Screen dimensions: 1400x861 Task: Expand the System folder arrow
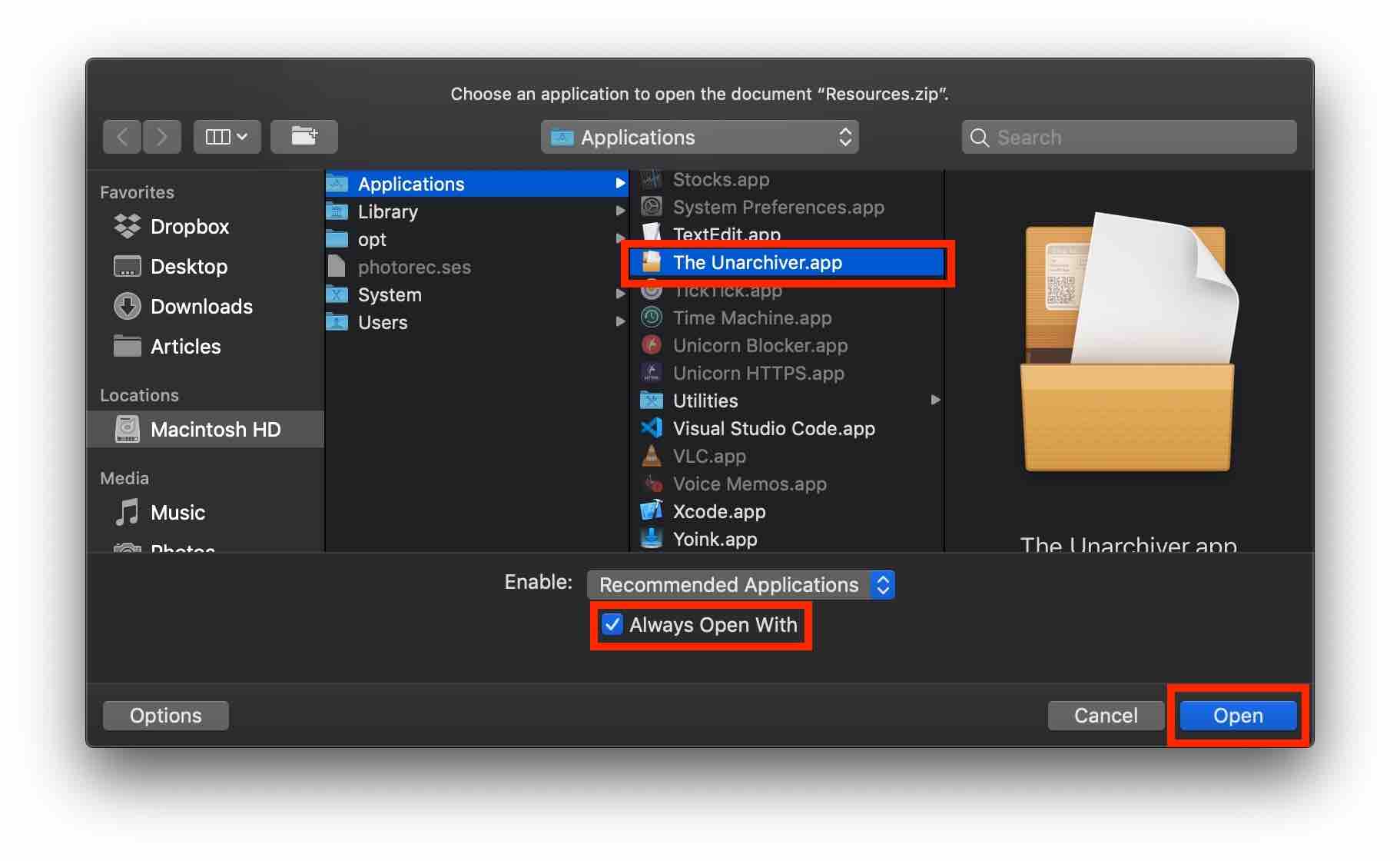point(619,294)
